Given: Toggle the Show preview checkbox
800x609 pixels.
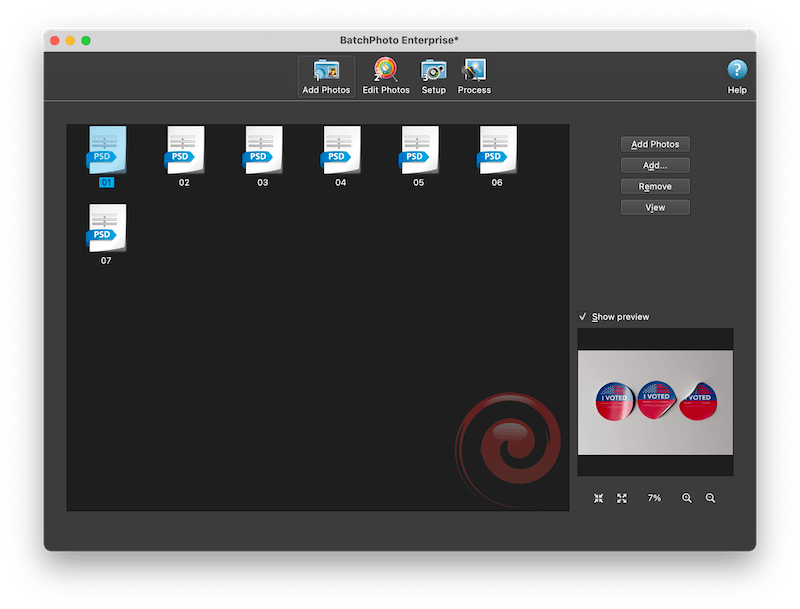Looking at the screenshot, I should (582, 317).
